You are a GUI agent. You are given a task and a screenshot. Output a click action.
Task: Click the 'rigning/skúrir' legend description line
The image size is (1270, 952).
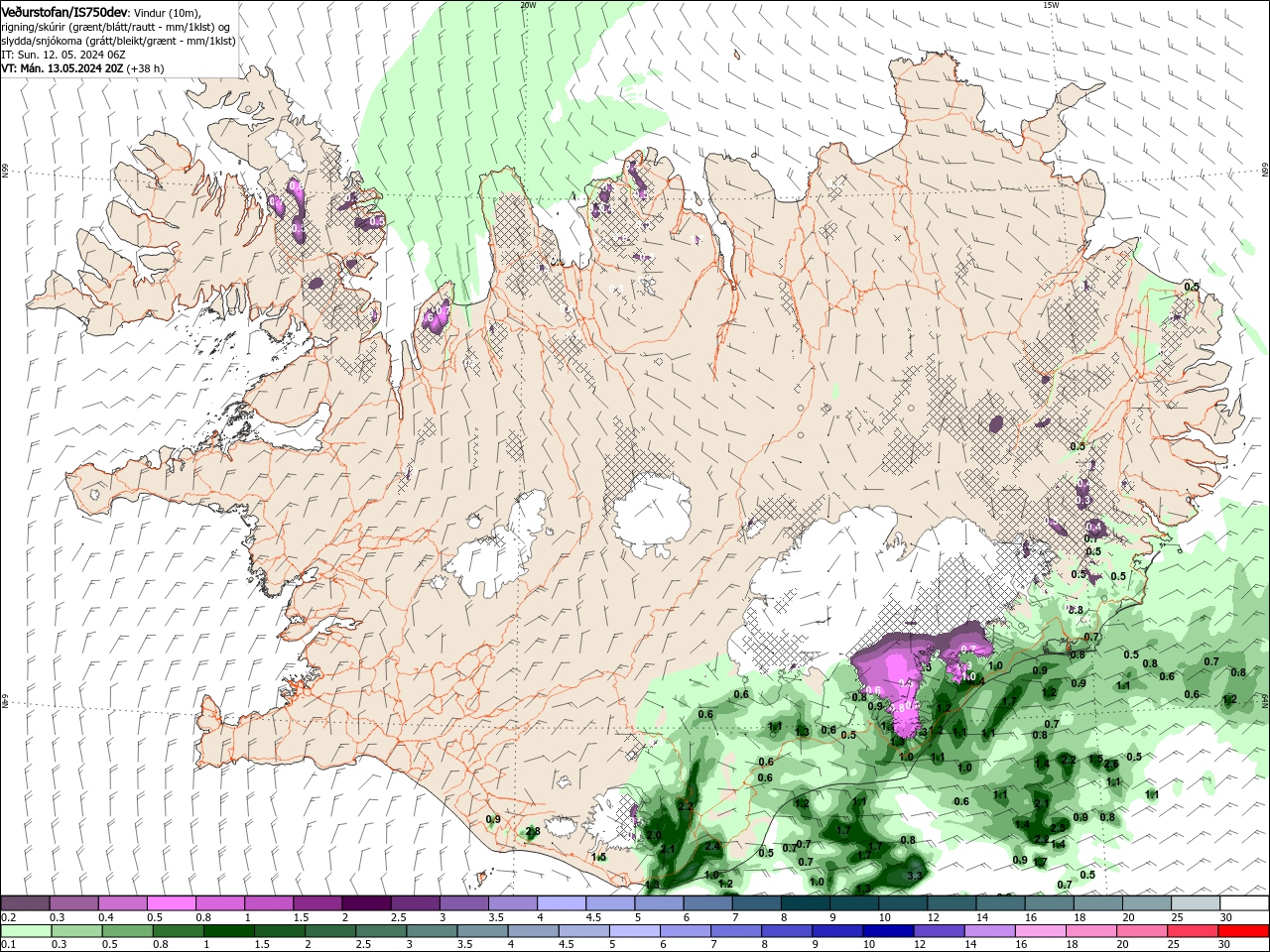click(114, 27)
